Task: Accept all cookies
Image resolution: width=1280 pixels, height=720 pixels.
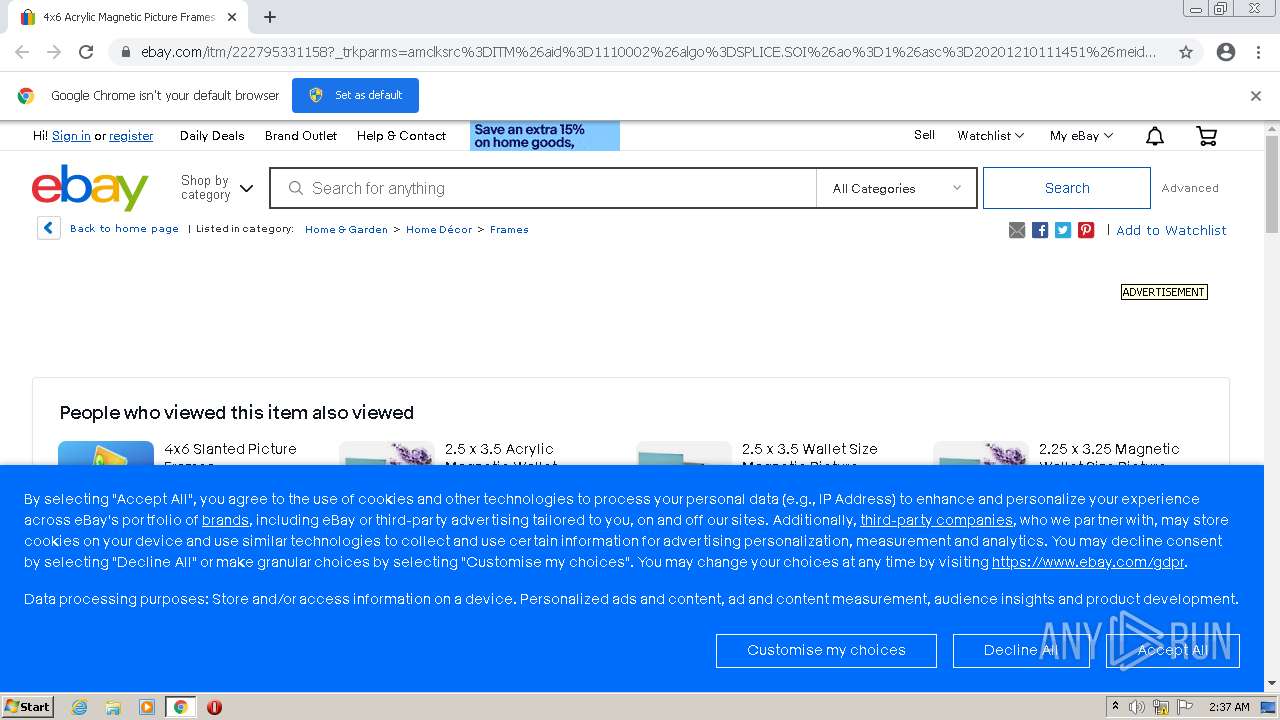Action: click(x=1172, y=650)
